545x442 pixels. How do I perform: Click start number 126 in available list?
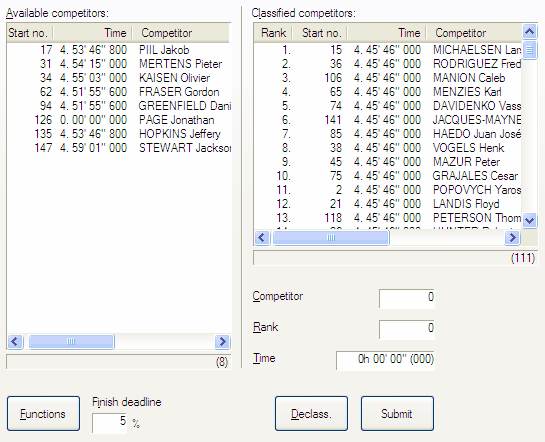pyautogui.click(x=43, y=120)
